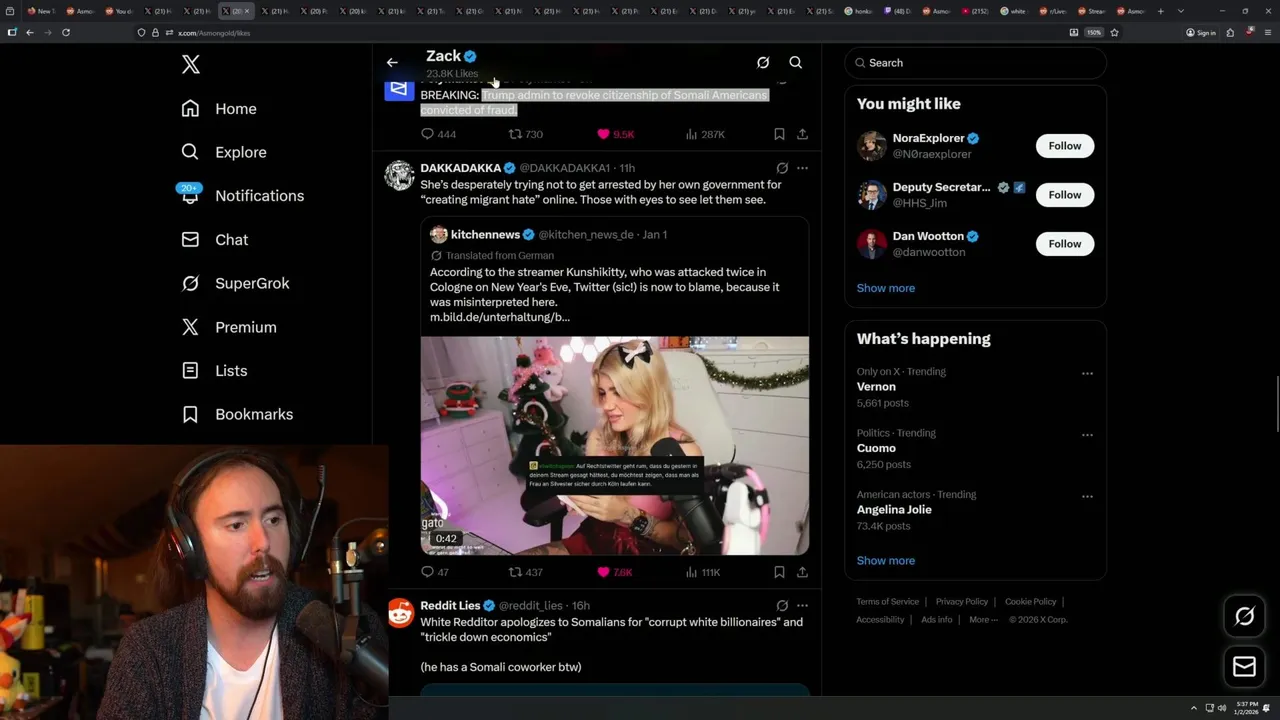Image resolution: width=1280 pixels, height=720 pixels.
Task: Unlike DAKKADAKKA post with 7.6K likes
Action: pos(615,572)
